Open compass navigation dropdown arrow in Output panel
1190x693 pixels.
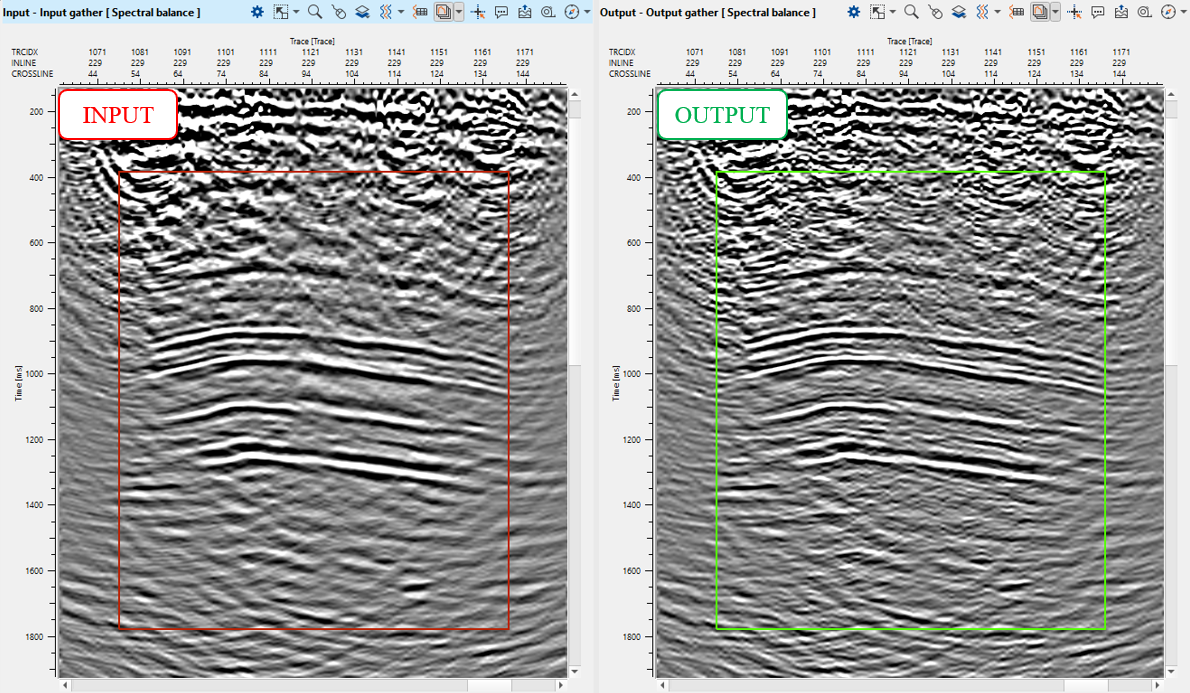pyautogui.click(x=1183, y=12)
